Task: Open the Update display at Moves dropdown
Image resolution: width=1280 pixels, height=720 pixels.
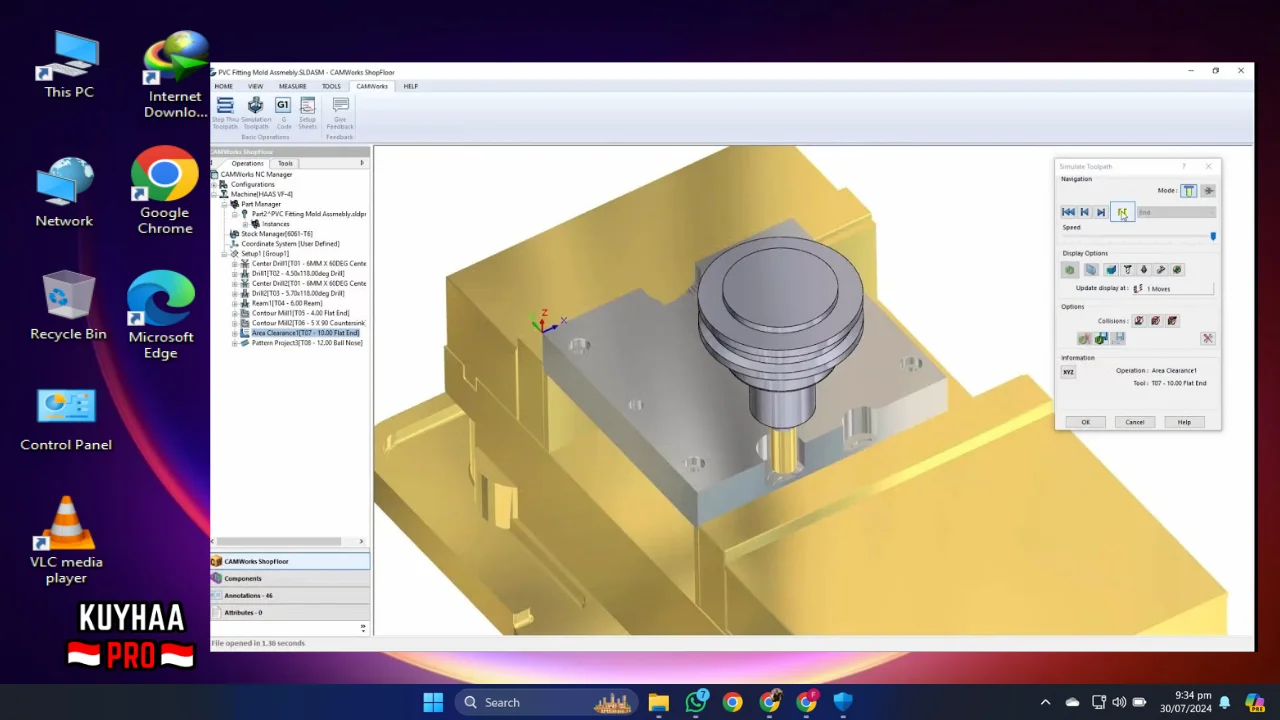Action: [x=1172, y=288]
